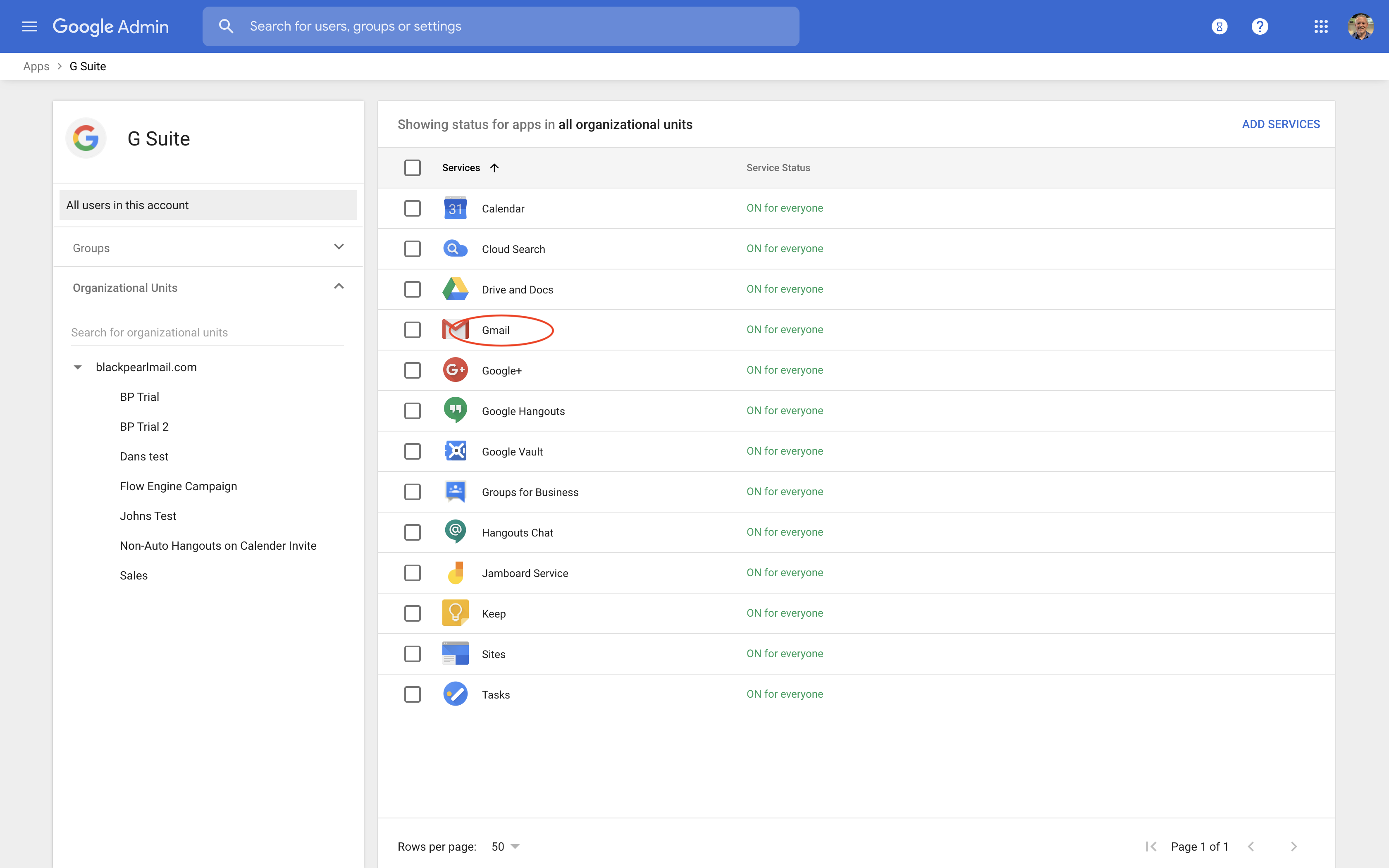This screenshot has width=1389, height=868.
Task: Expand the Groups section
Action: pyautogui.click(x=339, y=248)
